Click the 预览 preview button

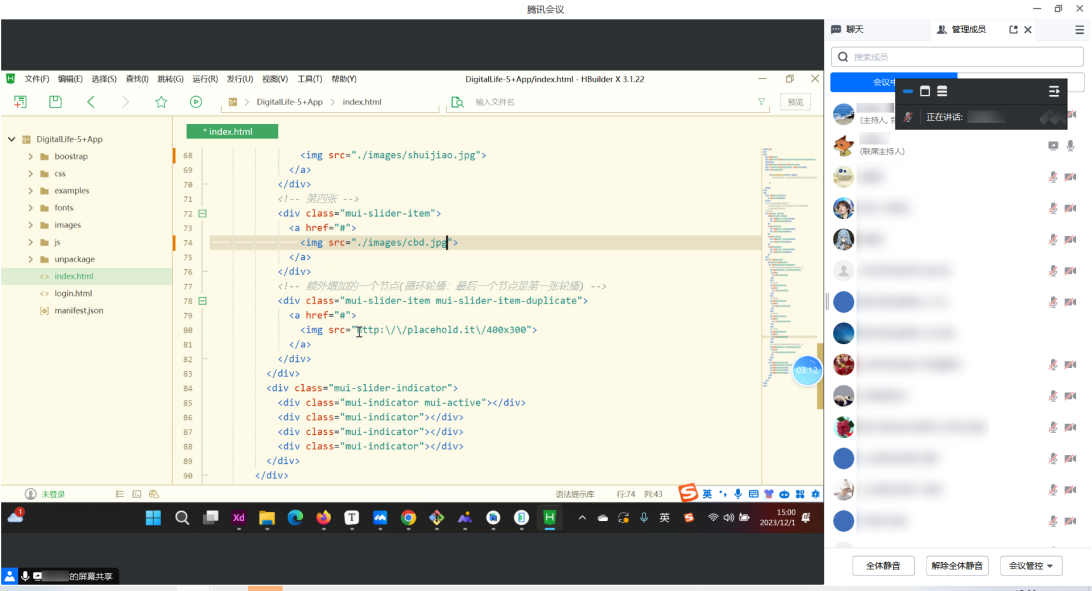795,102
